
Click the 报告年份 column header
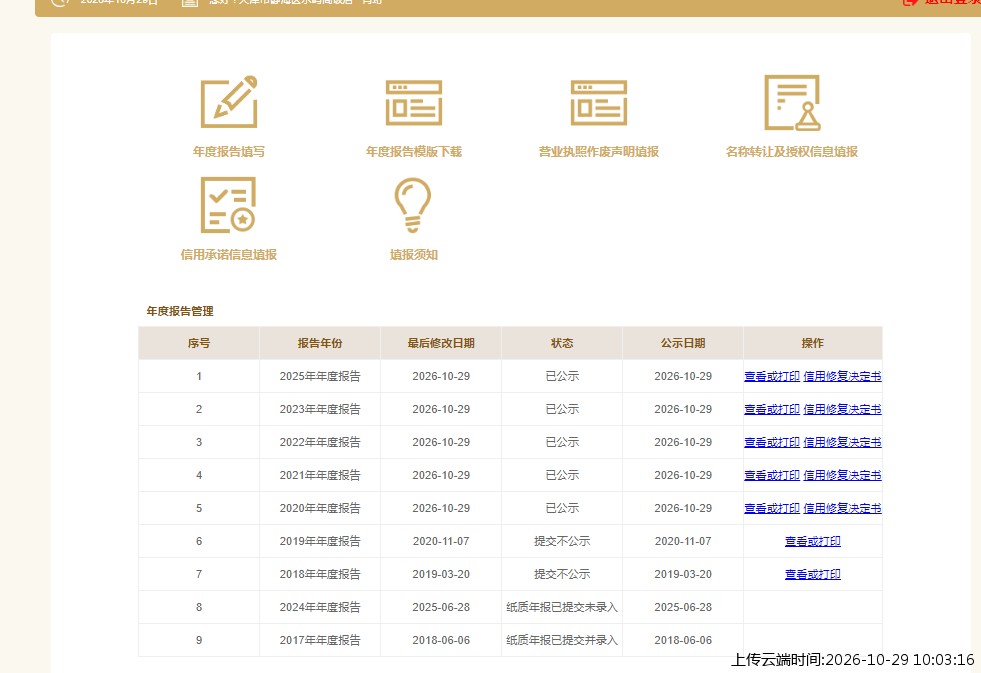[x=320, y=343]
